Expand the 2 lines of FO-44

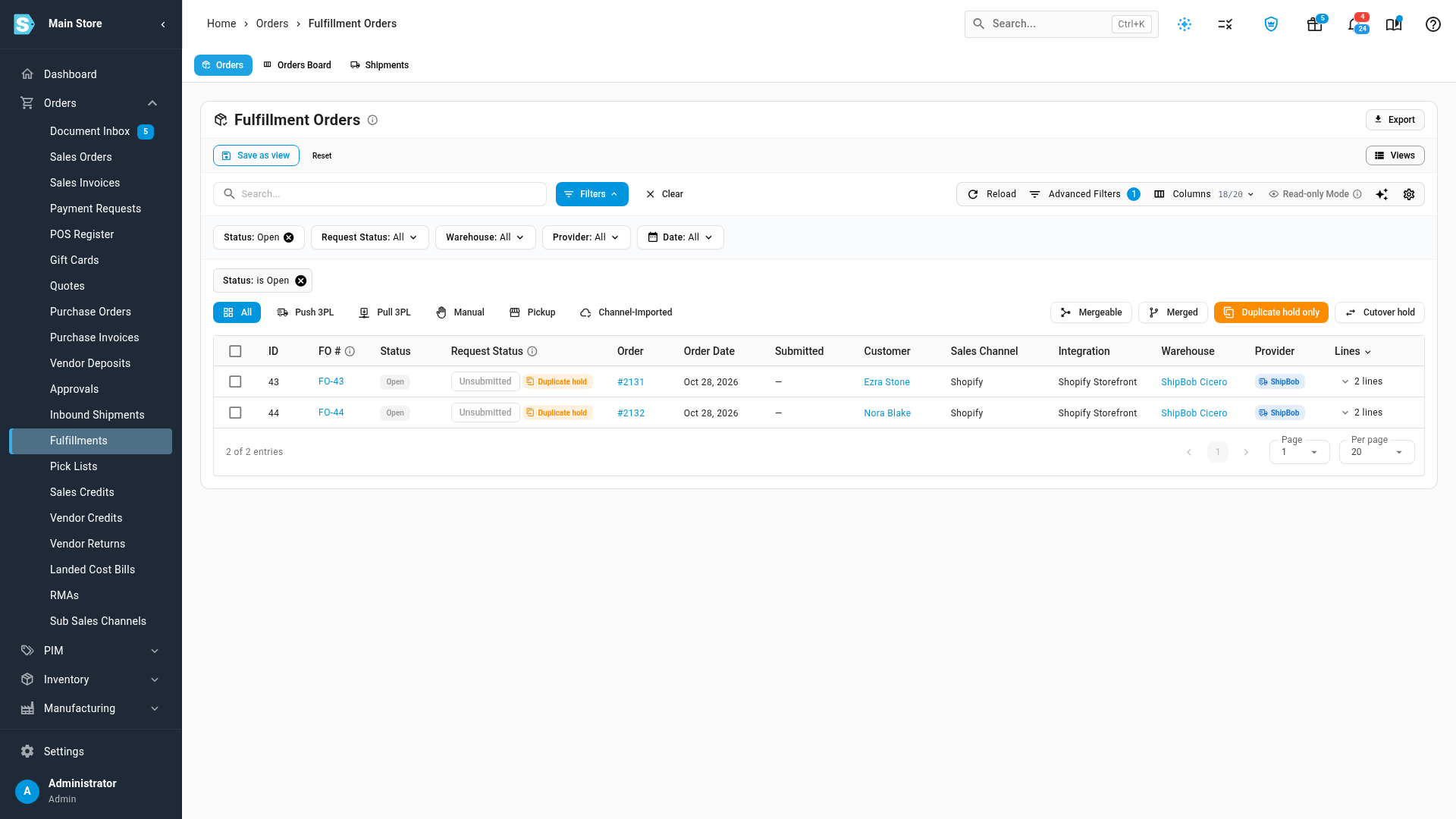coord(1362,413)
